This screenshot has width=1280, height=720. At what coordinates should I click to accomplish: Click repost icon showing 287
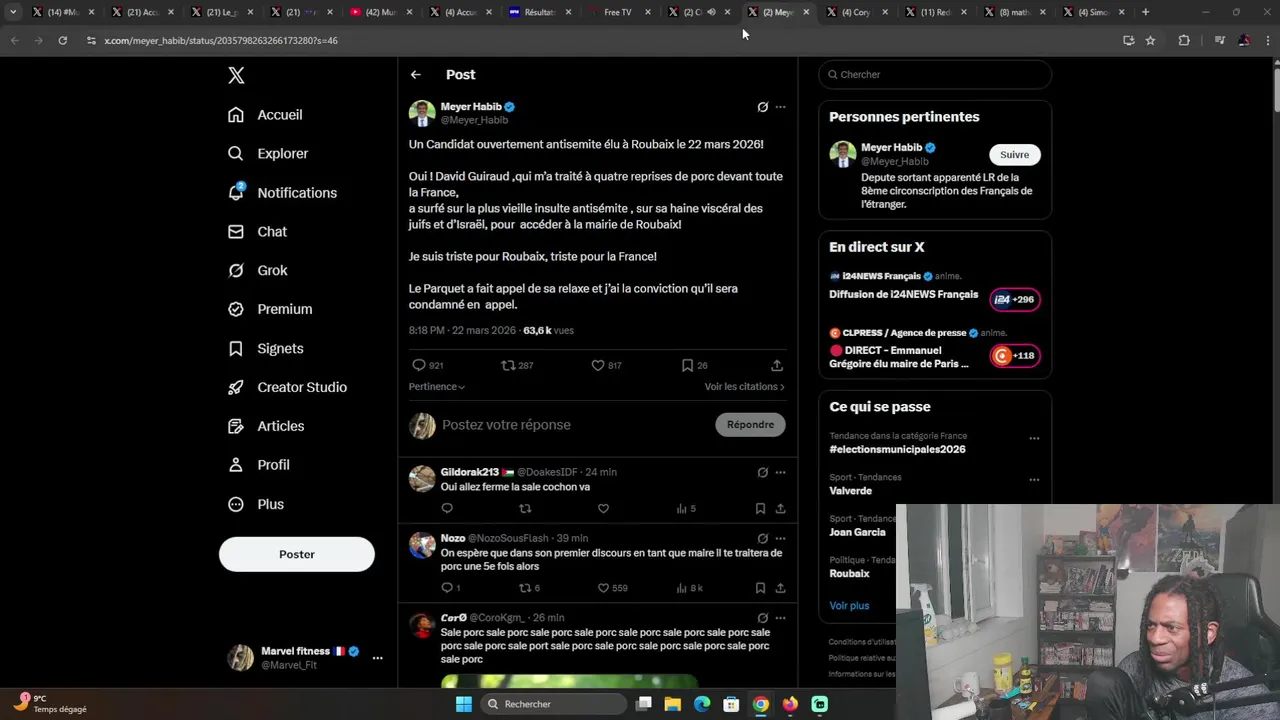pyautogui.click(x=508, y=366)
